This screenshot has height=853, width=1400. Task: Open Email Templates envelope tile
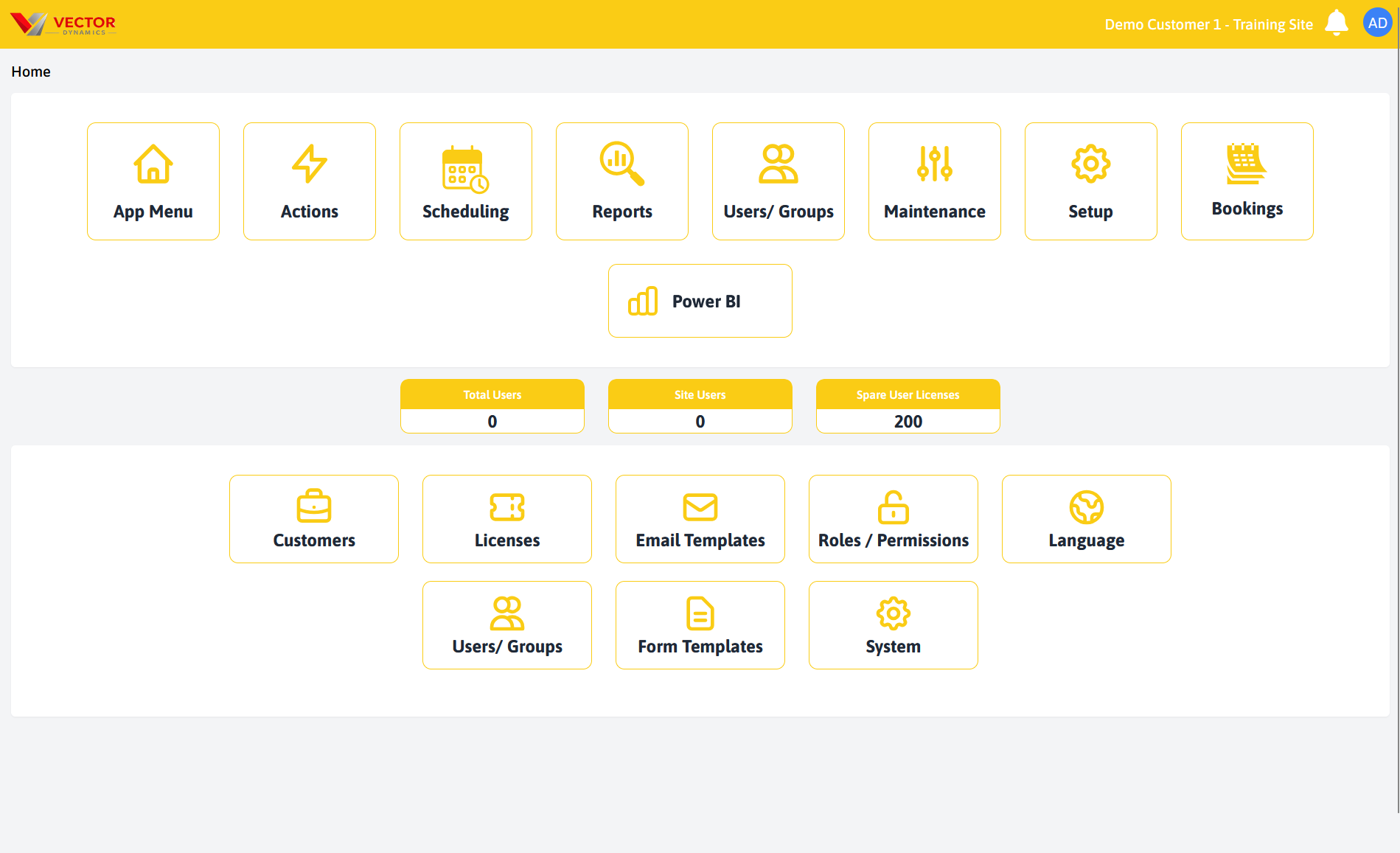[x=700, y=519]
